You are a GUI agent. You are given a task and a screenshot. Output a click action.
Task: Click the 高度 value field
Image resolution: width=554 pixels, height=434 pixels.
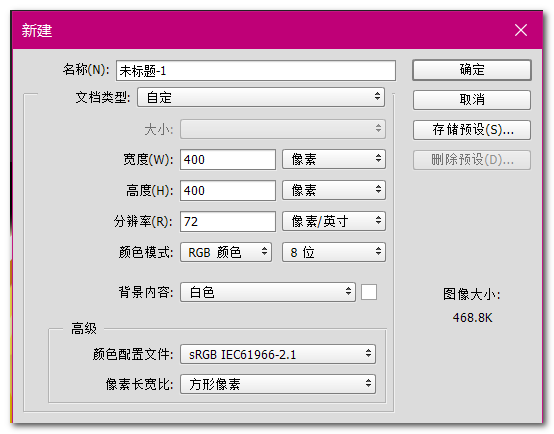coord(228,190)
